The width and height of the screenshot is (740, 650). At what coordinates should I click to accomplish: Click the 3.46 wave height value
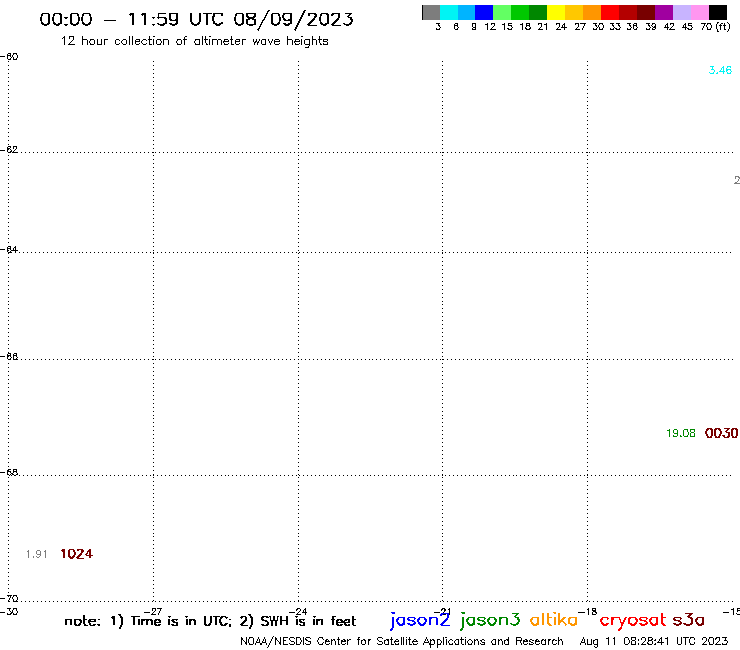(720, 70)
